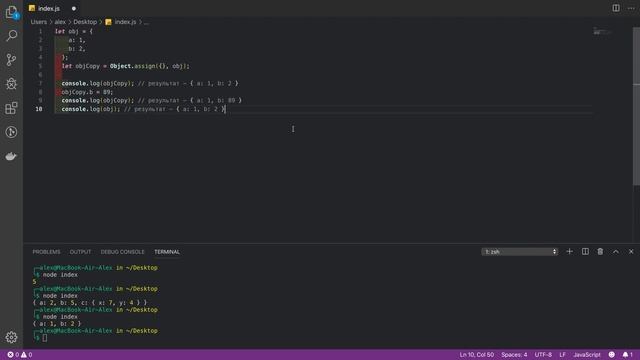Open the Run and Debug view

pos(11,84)
